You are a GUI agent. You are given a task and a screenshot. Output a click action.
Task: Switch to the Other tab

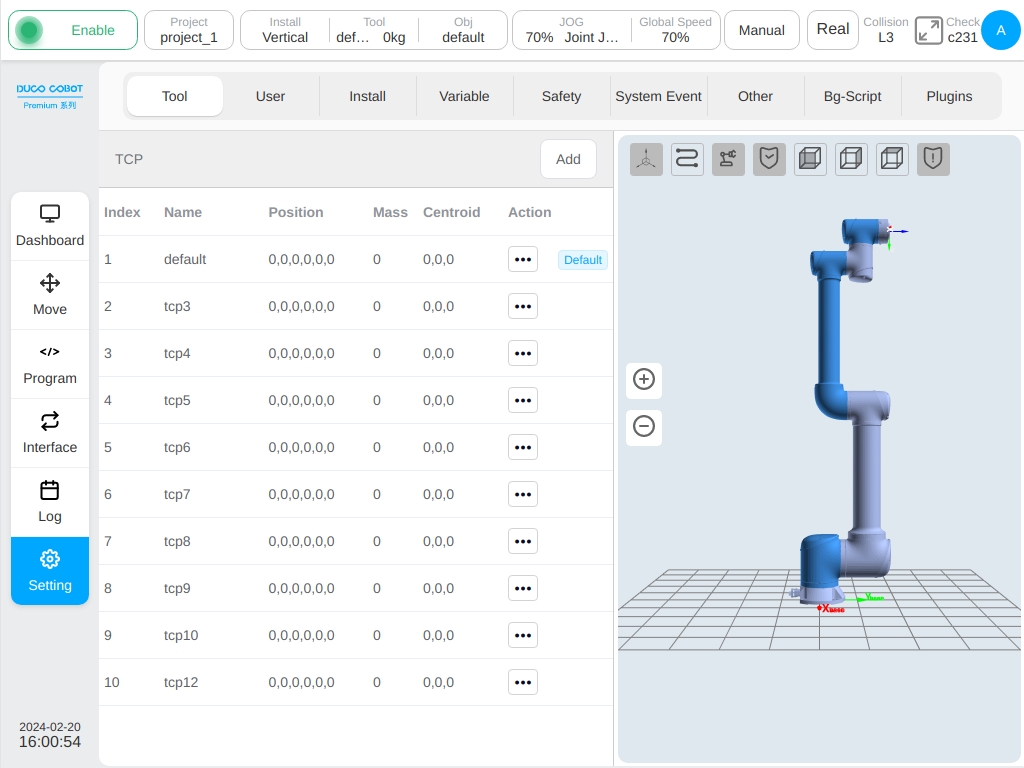pos(755,96)
